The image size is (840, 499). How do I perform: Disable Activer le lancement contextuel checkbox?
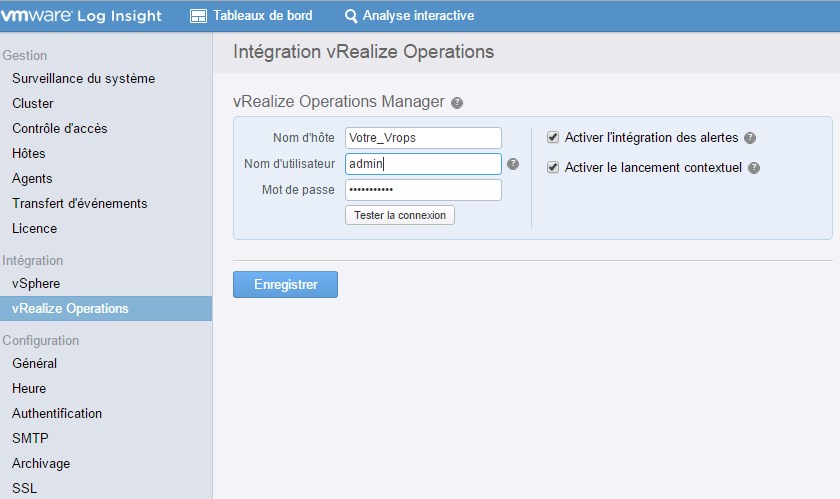[x=553, y=167]
